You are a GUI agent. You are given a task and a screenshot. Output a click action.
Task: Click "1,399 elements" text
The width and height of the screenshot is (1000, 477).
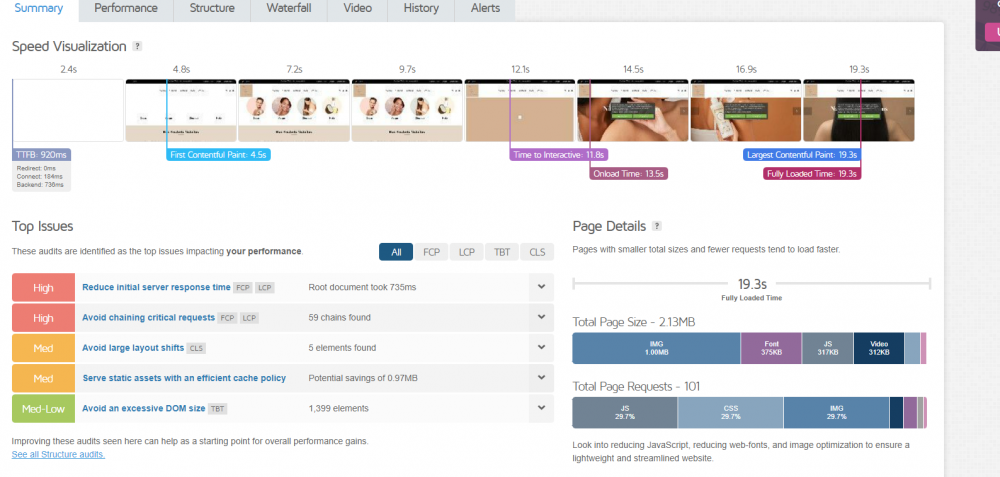338,408
